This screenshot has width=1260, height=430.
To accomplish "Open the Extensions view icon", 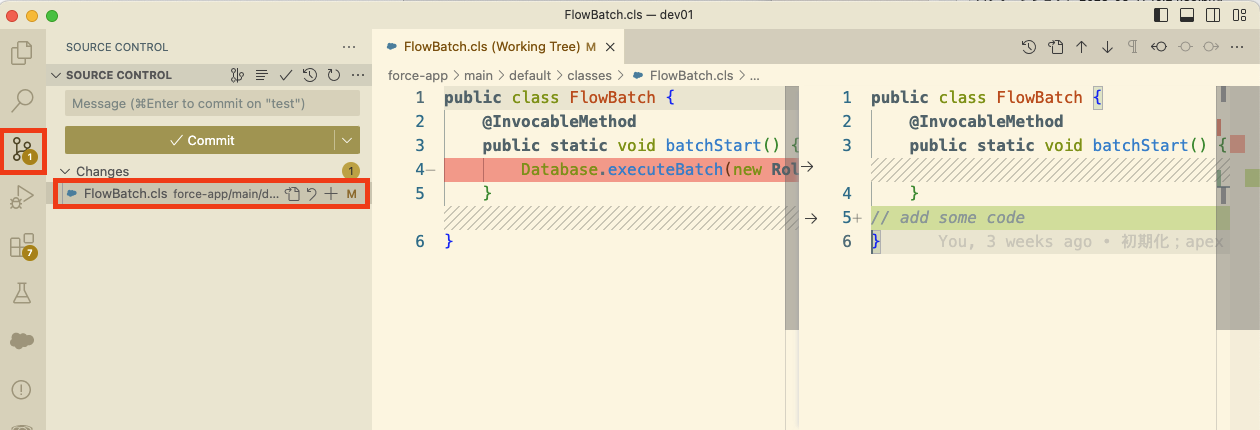I will pos(22,246).
